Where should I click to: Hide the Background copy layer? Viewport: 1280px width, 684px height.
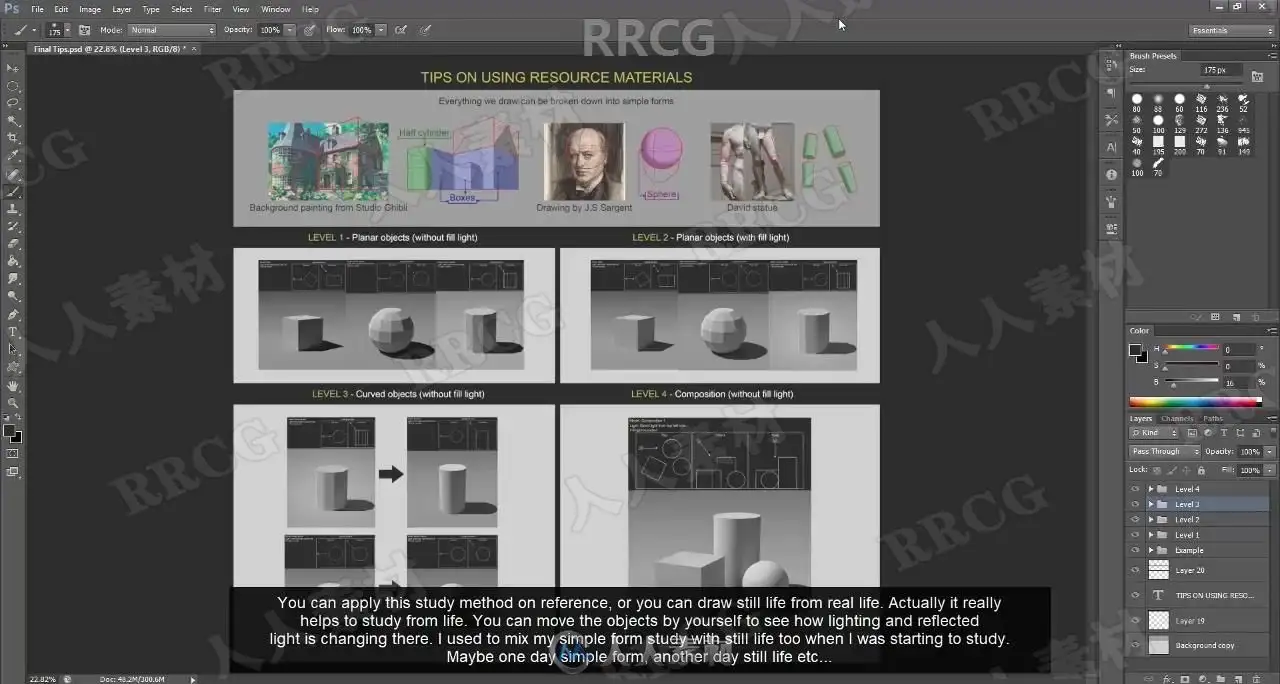click(1135, 646)
